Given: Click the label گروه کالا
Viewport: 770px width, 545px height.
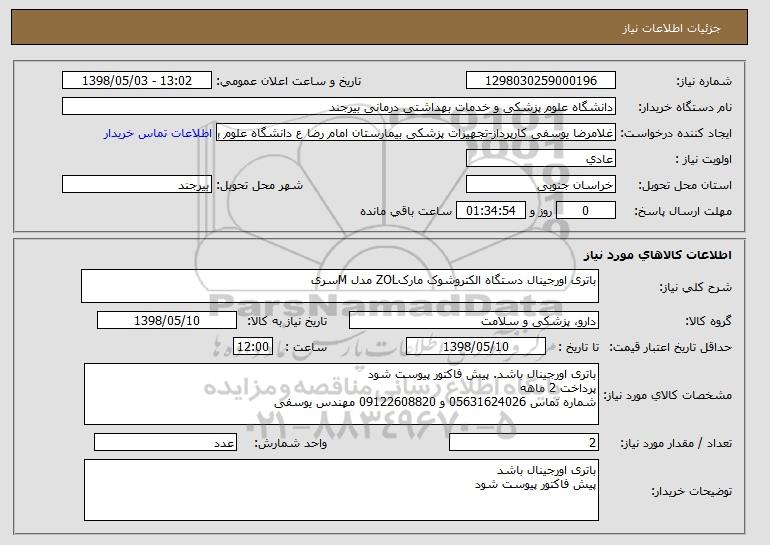Looking at the screenshot, I should point(709,322).
